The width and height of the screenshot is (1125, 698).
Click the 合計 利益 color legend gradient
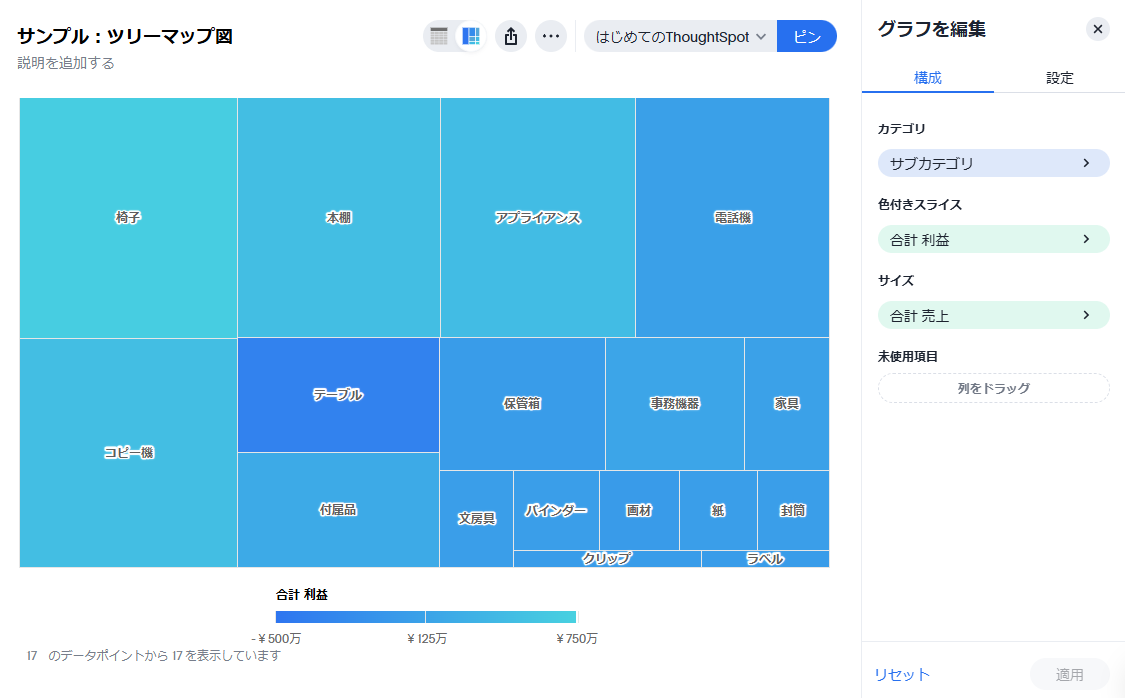pyautogui.click(x=426, y=617)
